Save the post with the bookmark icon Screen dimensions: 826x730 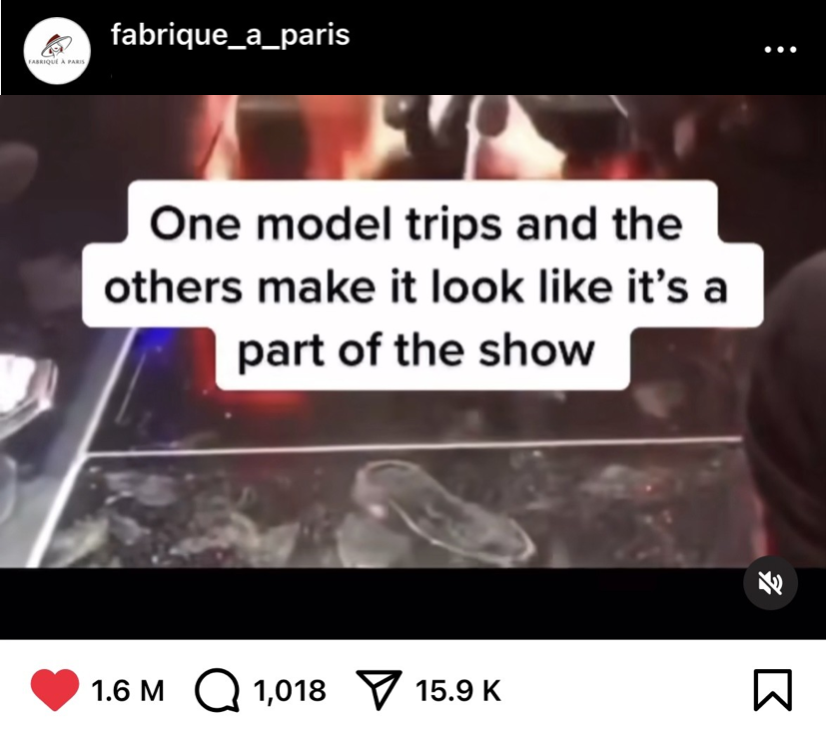pos(772,689)
